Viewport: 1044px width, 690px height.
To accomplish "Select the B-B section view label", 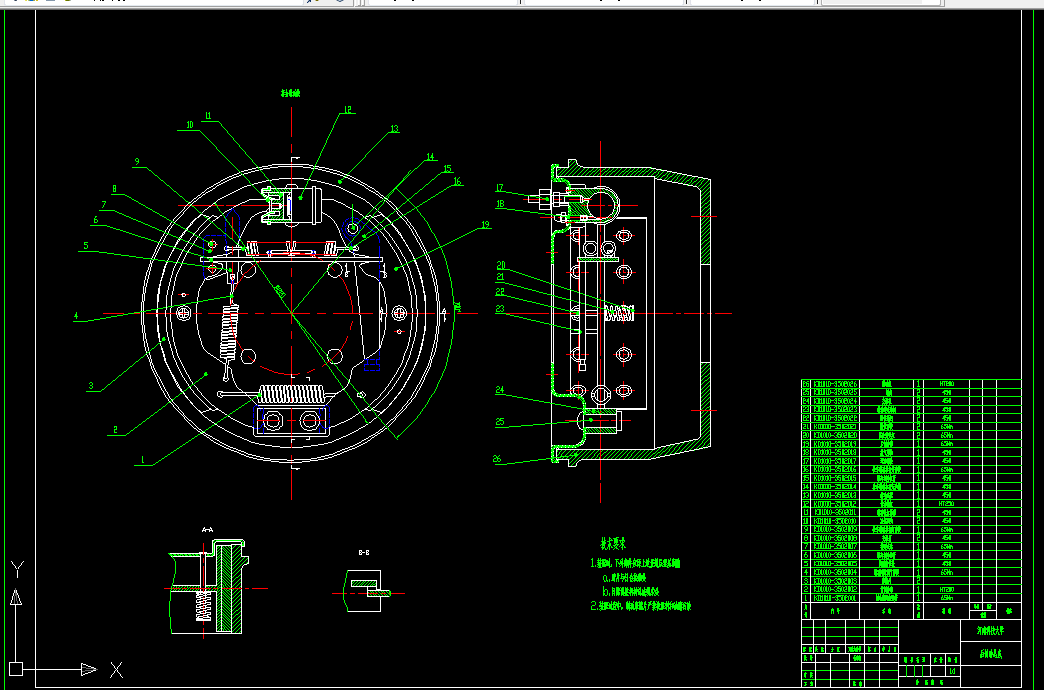I will pyautogui.click(x=364, y=553).
